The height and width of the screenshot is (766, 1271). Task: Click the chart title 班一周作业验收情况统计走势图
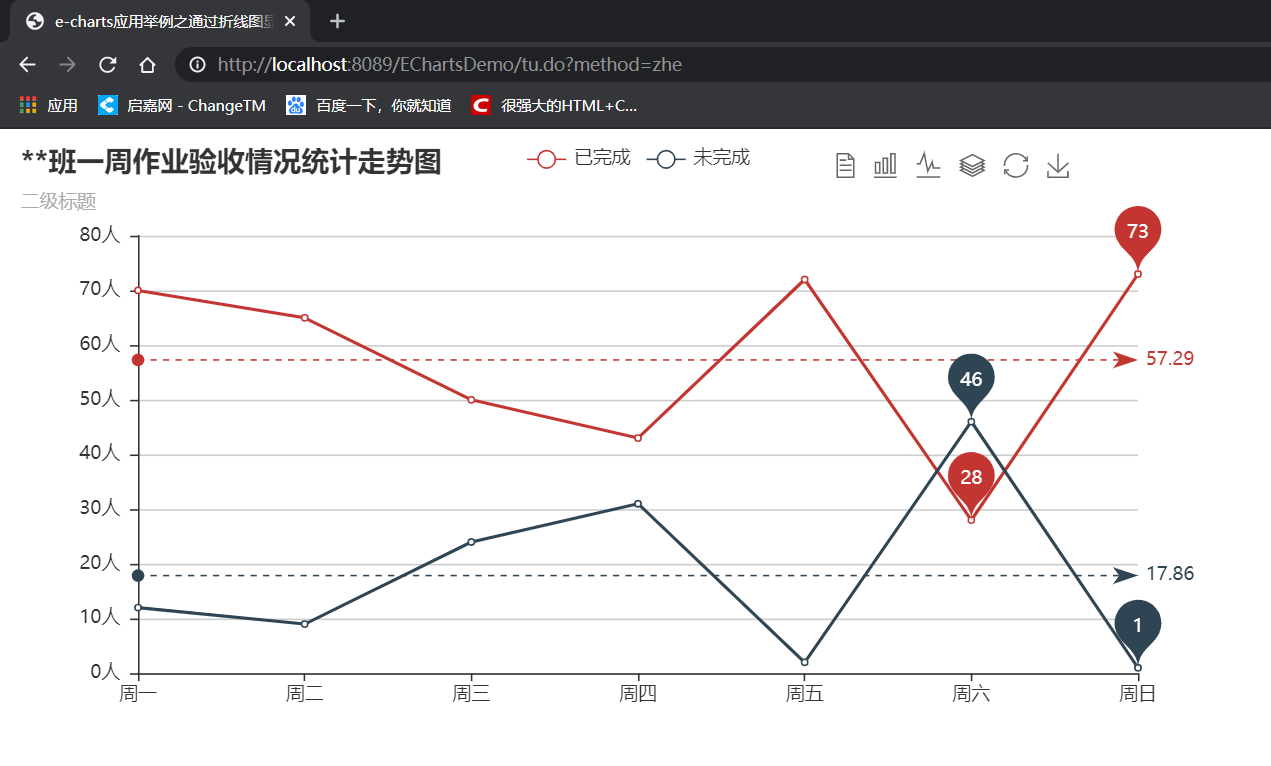click(232, 162)
